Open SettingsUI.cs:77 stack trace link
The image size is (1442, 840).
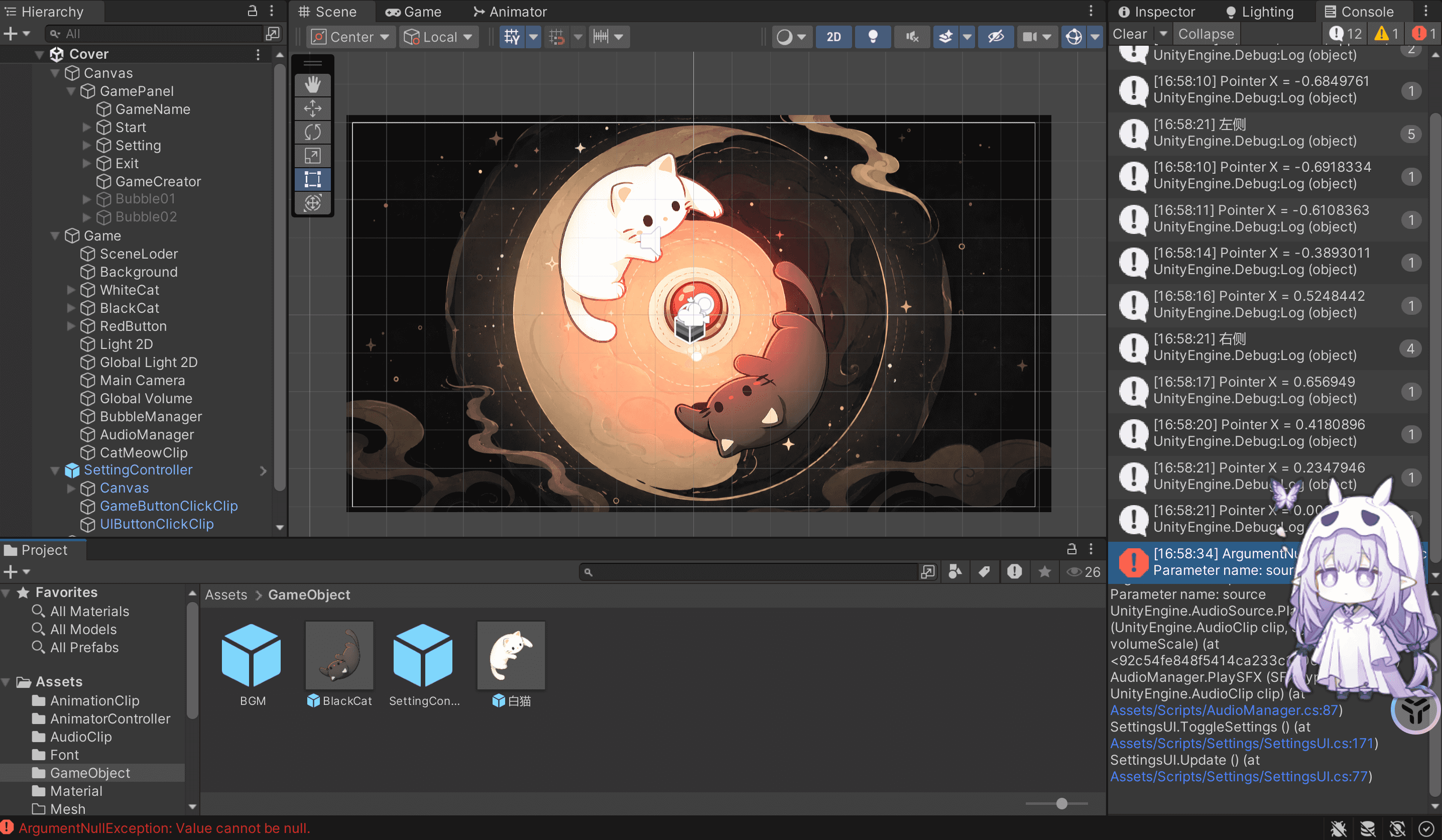click(x=1239, y=776)
